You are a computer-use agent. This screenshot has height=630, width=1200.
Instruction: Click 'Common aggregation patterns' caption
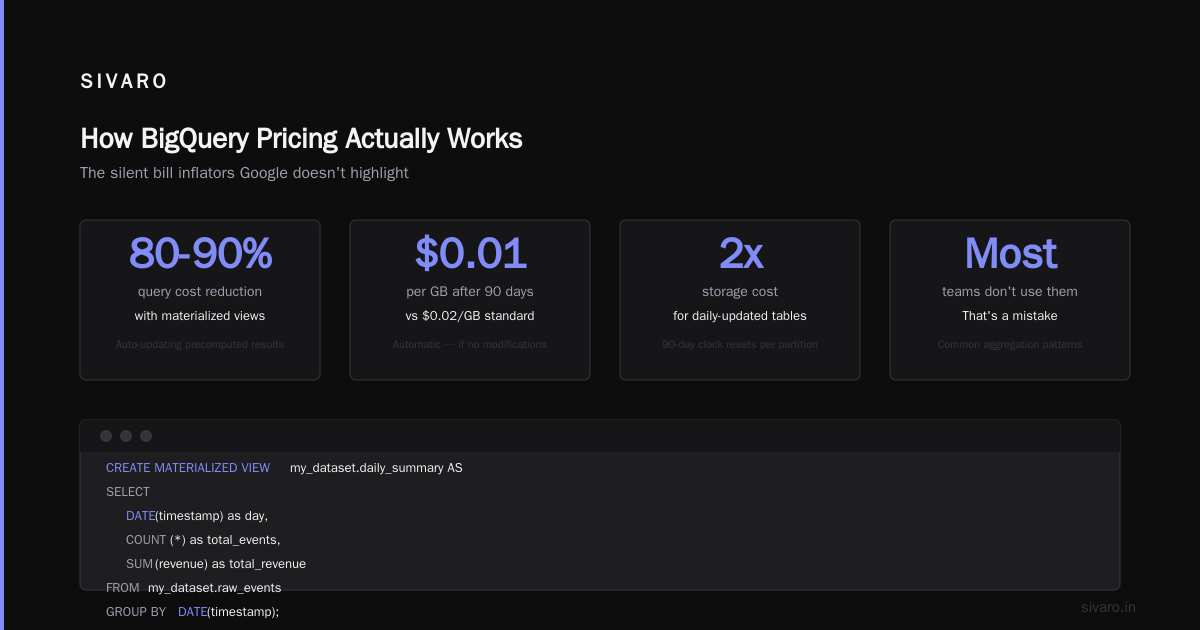[x=1010, y=344]
